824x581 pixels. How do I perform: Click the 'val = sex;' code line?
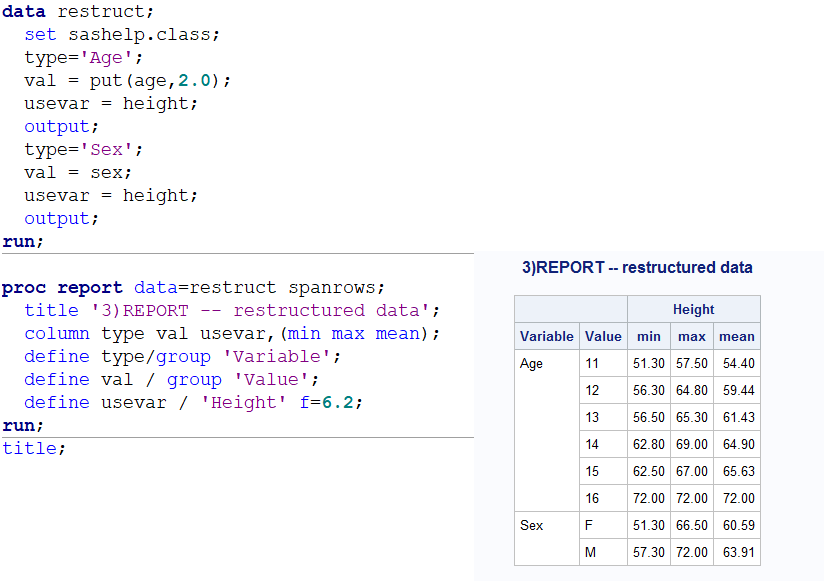tap(78, 172)
